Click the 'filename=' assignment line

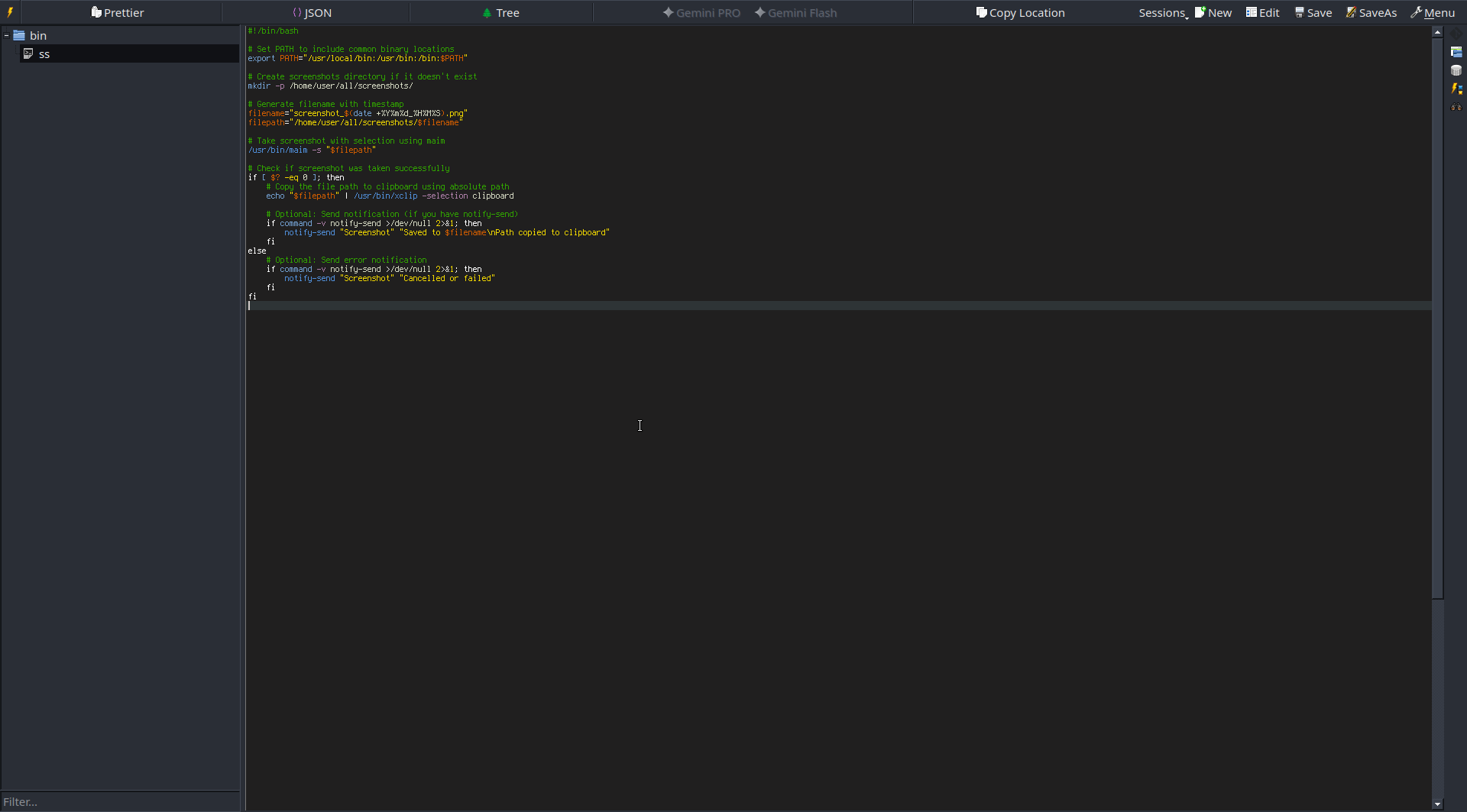pyautogui.click(x=358, y=113)
